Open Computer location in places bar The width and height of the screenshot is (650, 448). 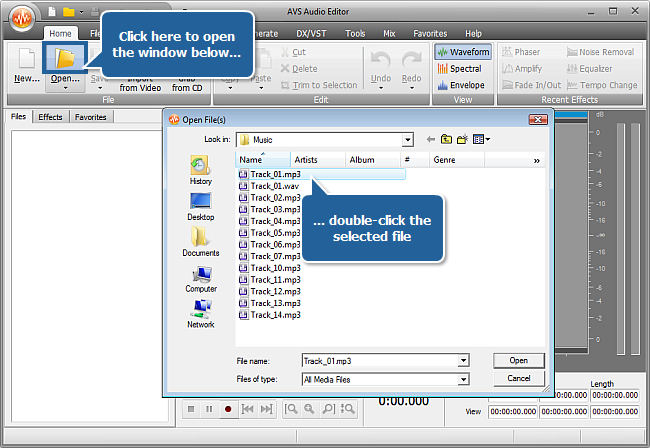click(201, 278)
